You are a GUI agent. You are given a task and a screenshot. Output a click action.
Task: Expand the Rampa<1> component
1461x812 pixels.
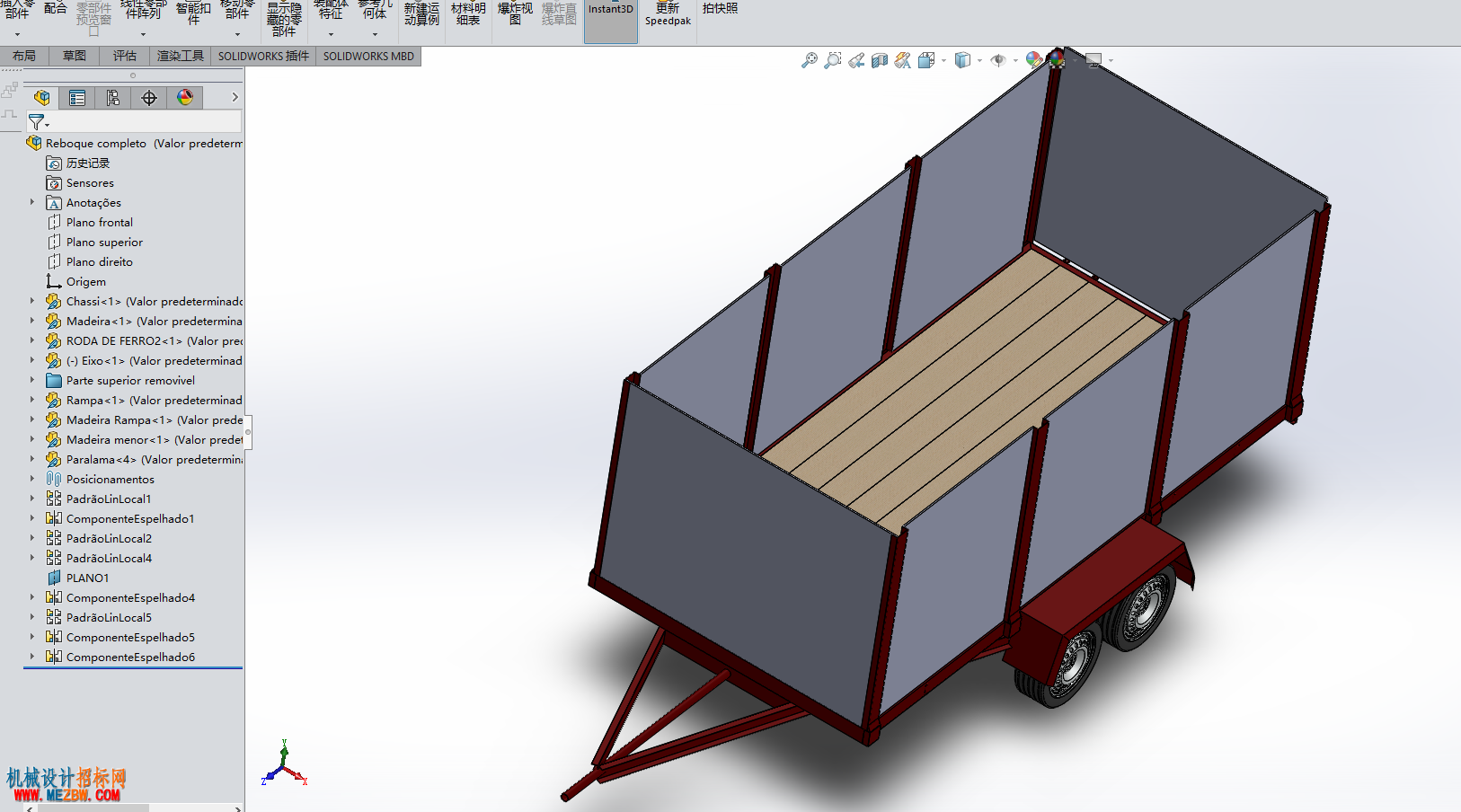coord(32,400)
